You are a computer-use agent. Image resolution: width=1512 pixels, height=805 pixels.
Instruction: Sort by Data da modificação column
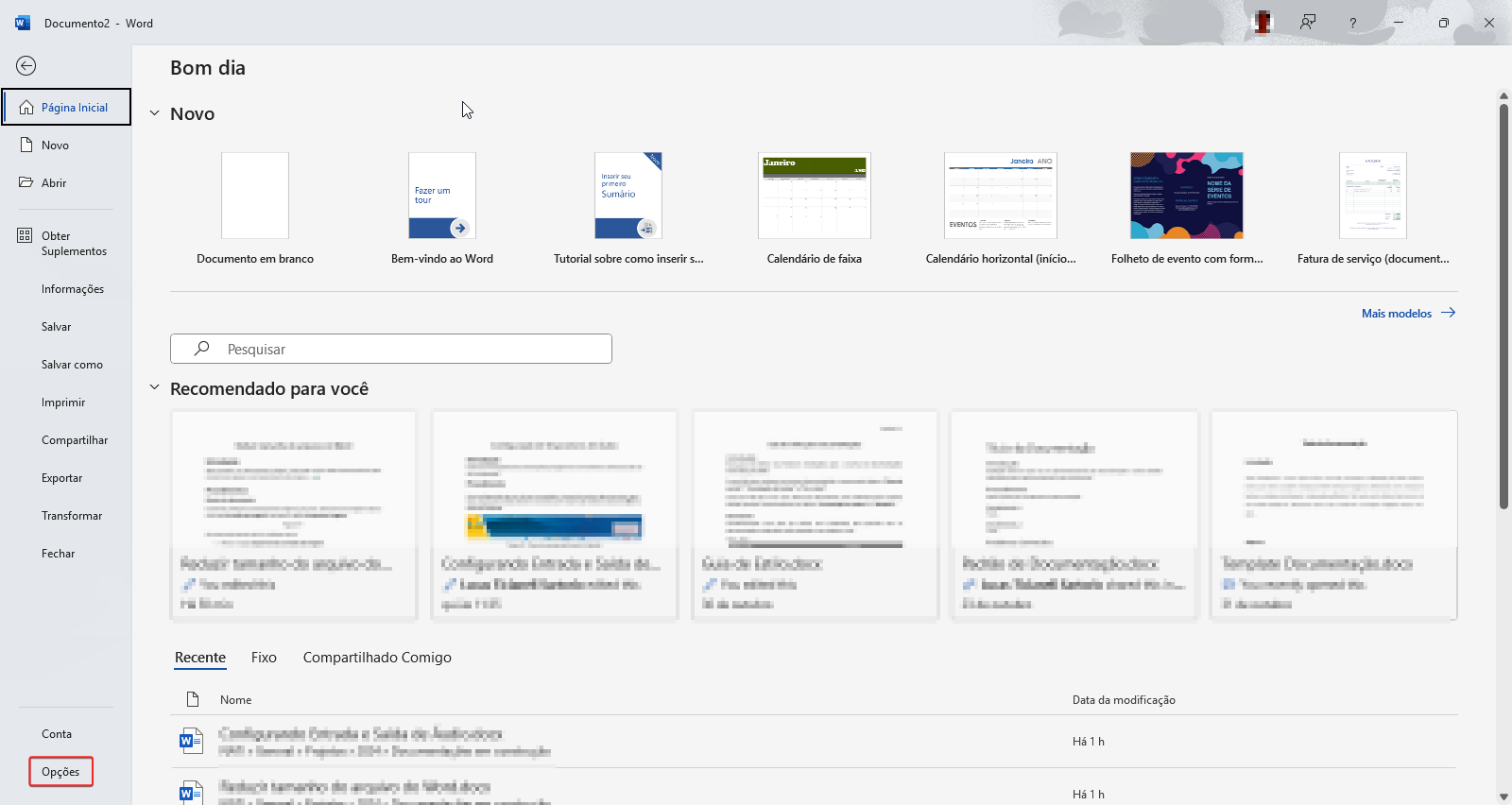click(x=1124, y=700)
